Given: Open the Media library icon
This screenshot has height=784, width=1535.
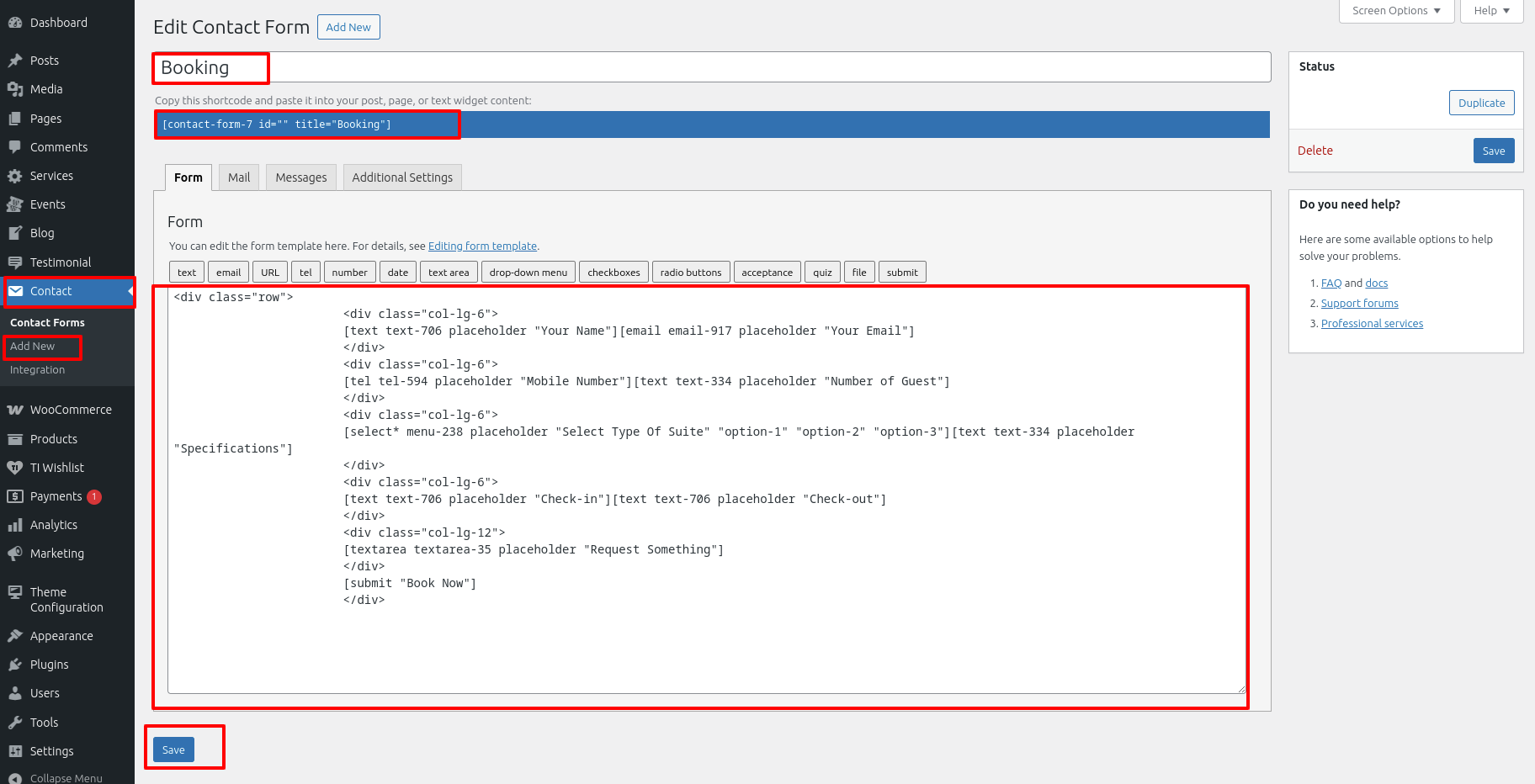Looking at the screenshot, I should click(15, 89).
